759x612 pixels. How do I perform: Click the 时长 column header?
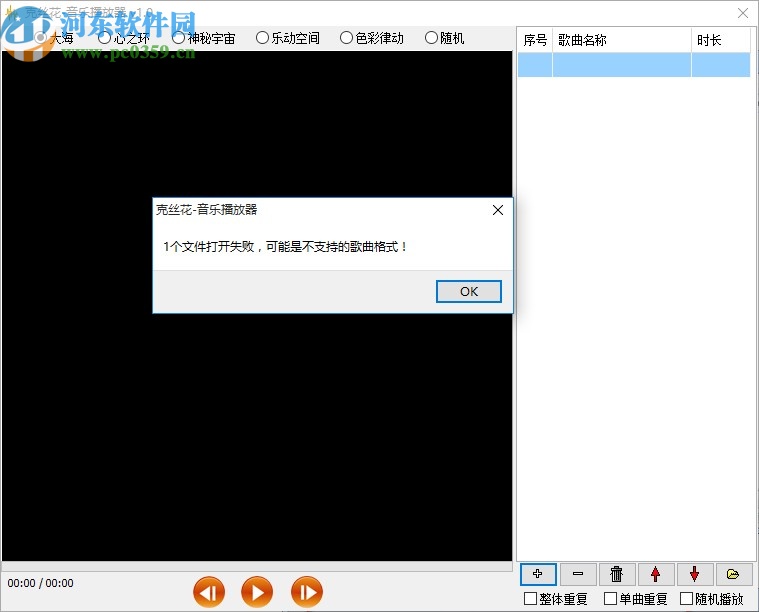(x=721, y=40)
